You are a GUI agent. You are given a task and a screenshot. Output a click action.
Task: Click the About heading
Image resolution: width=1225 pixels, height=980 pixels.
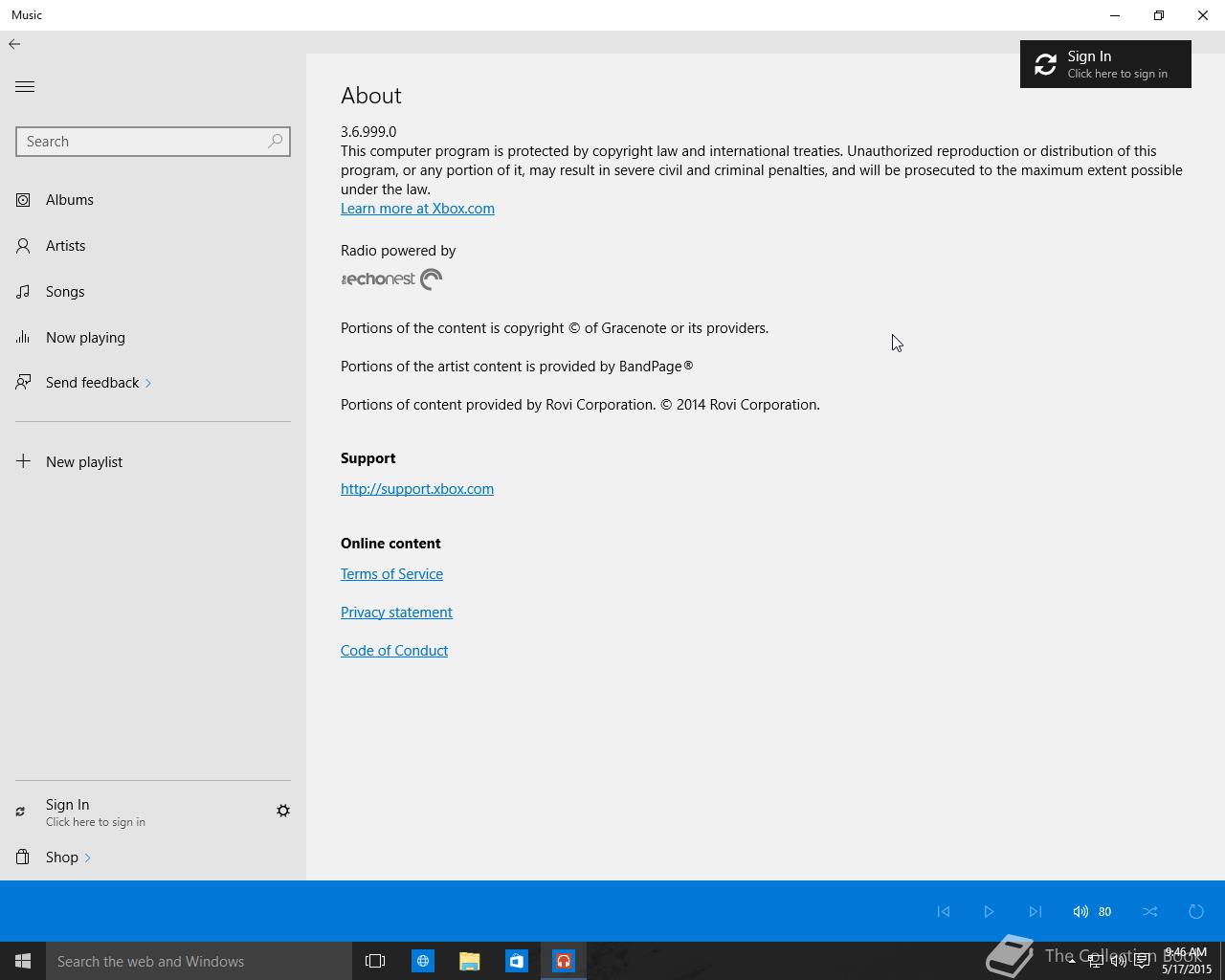pyautogui.click(x=371, y=96)
